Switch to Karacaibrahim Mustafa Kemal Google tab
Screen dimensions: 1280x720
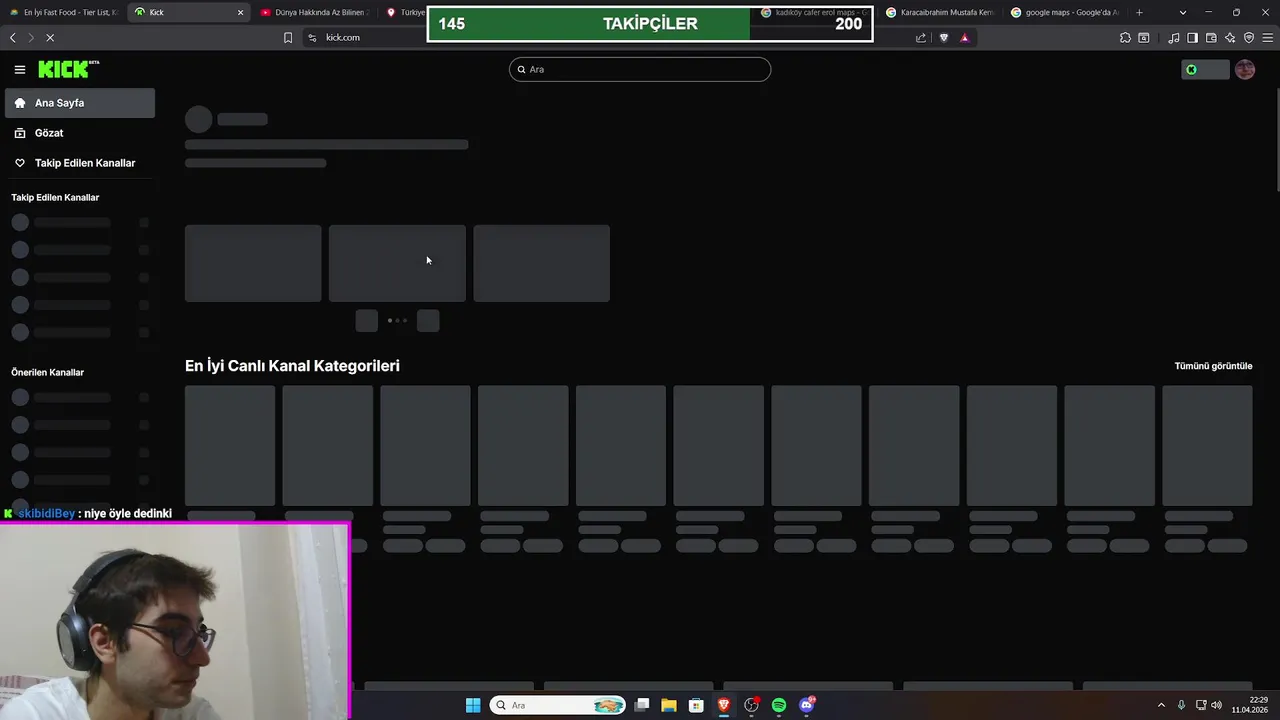coord(939,12)
